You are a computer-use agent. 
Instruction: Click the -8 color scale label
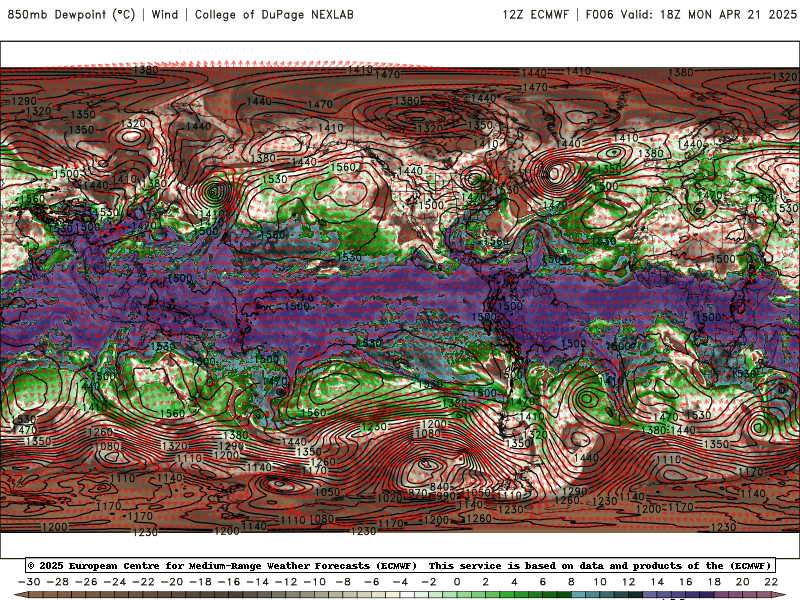[x=343, y=582]
